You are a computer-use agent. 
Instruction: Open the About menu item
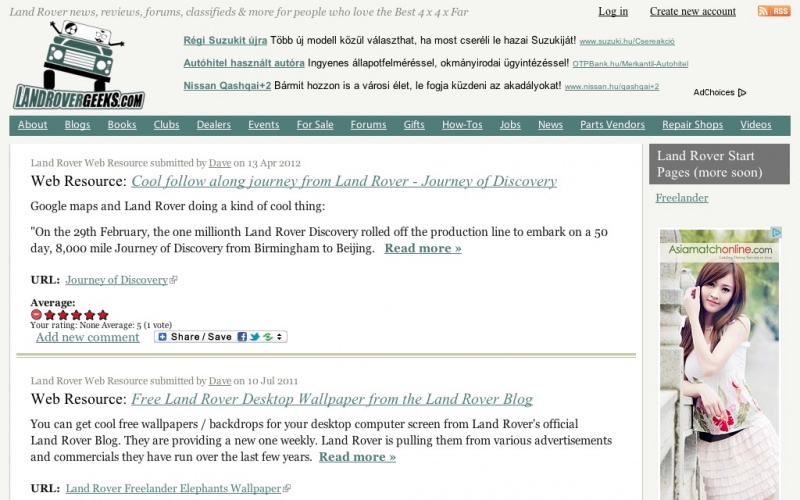(x=32, y=124)
